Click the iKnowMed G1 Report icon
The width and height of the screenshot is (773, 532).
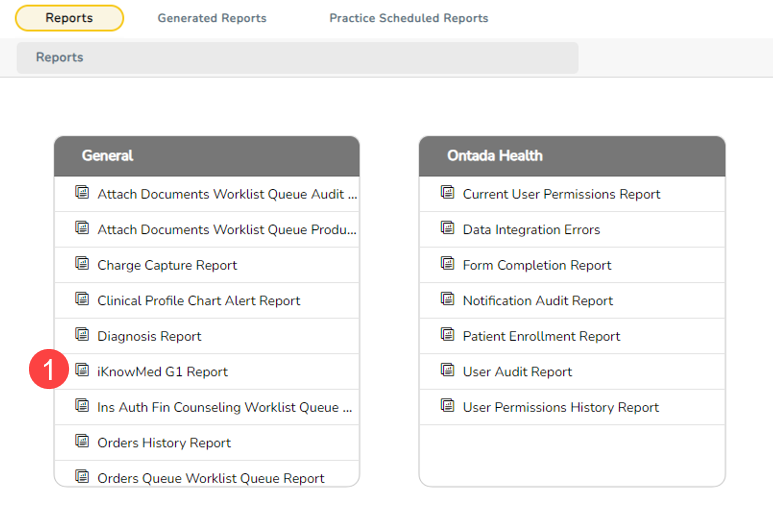[82, 370]
